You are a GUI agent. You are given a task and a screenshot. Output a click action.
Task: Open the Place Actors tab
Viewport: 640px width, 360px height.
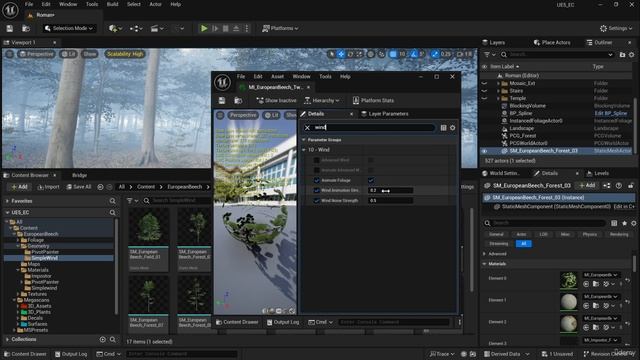pyautogui.click(x=552, y=42)
